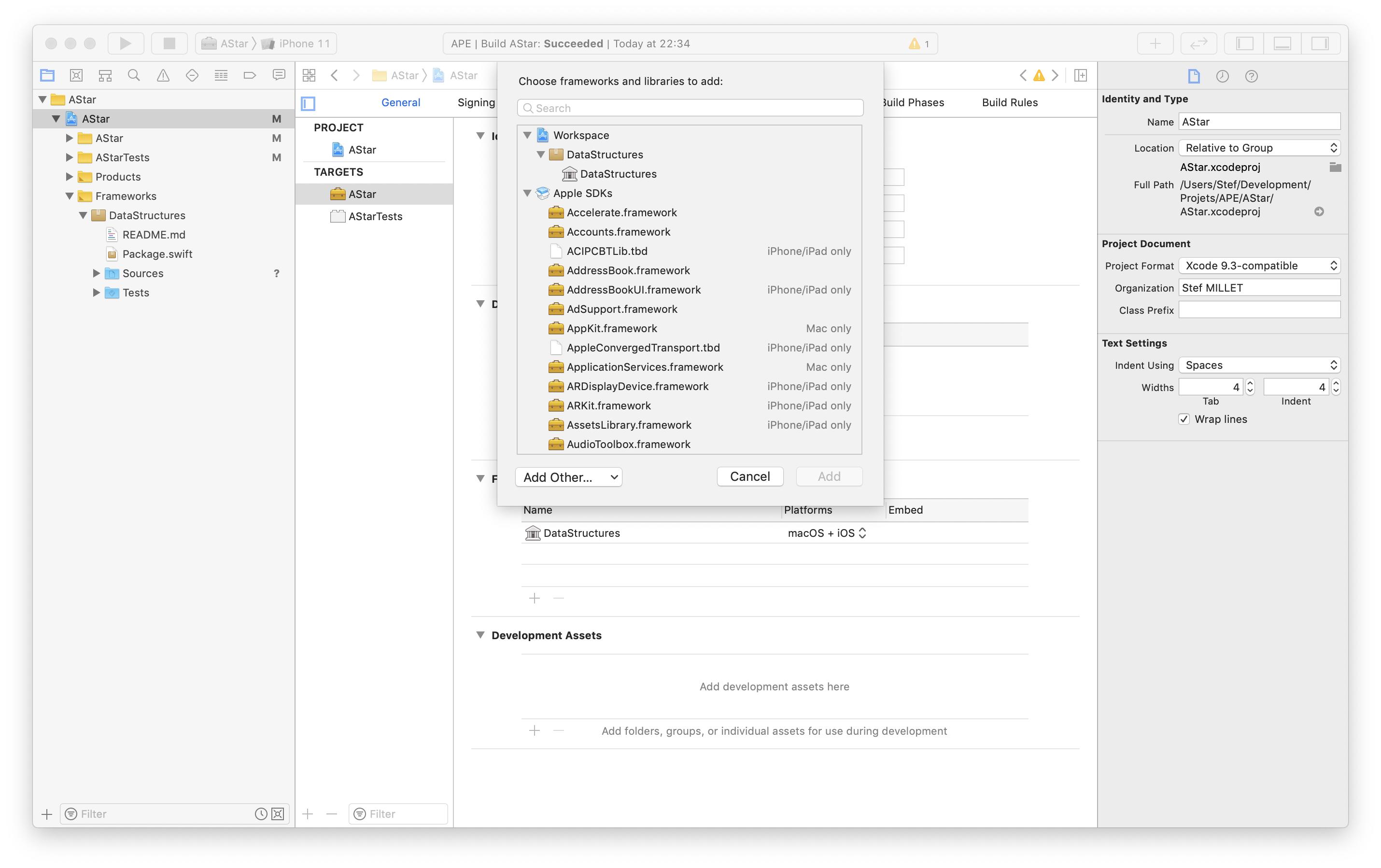This screenshot has width=1381, height=868.
Task: Click the Cancel button
Action: [x=749, y=476]
